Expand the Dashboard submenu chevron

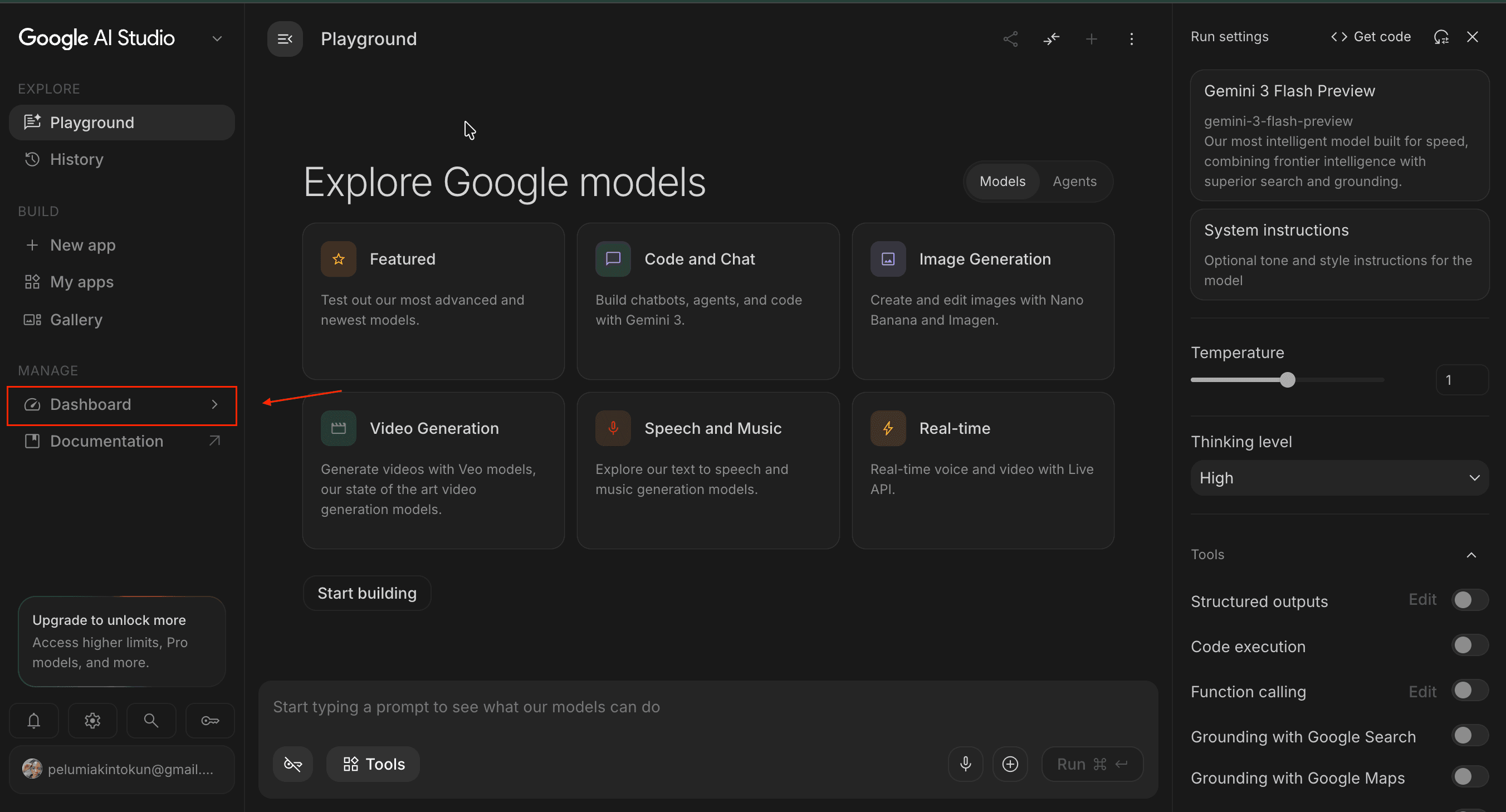pos(214,404)
